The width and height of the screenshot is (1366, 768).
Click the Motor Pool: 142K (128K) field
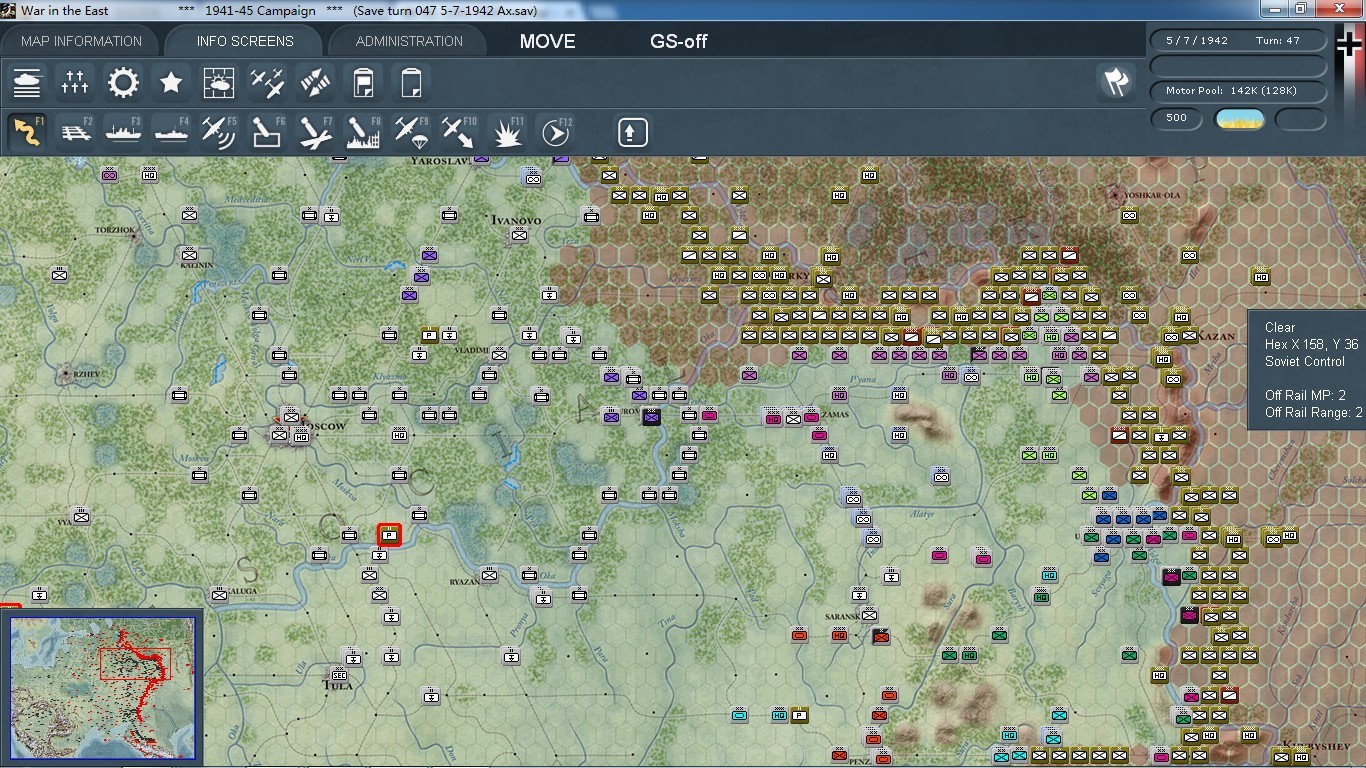coord(1239,91)
